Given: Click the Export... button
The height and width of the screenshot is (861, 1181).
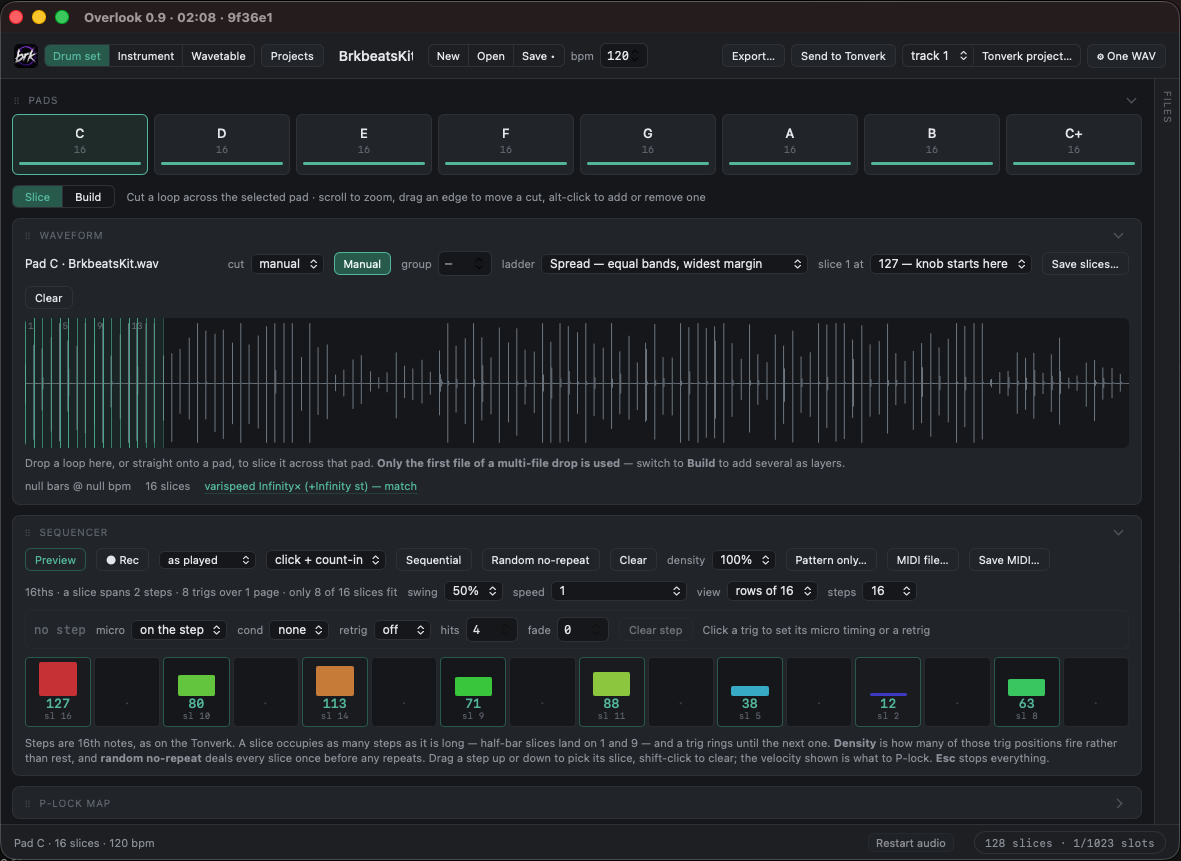Looking at the screenshot, I should pos(753,56).
